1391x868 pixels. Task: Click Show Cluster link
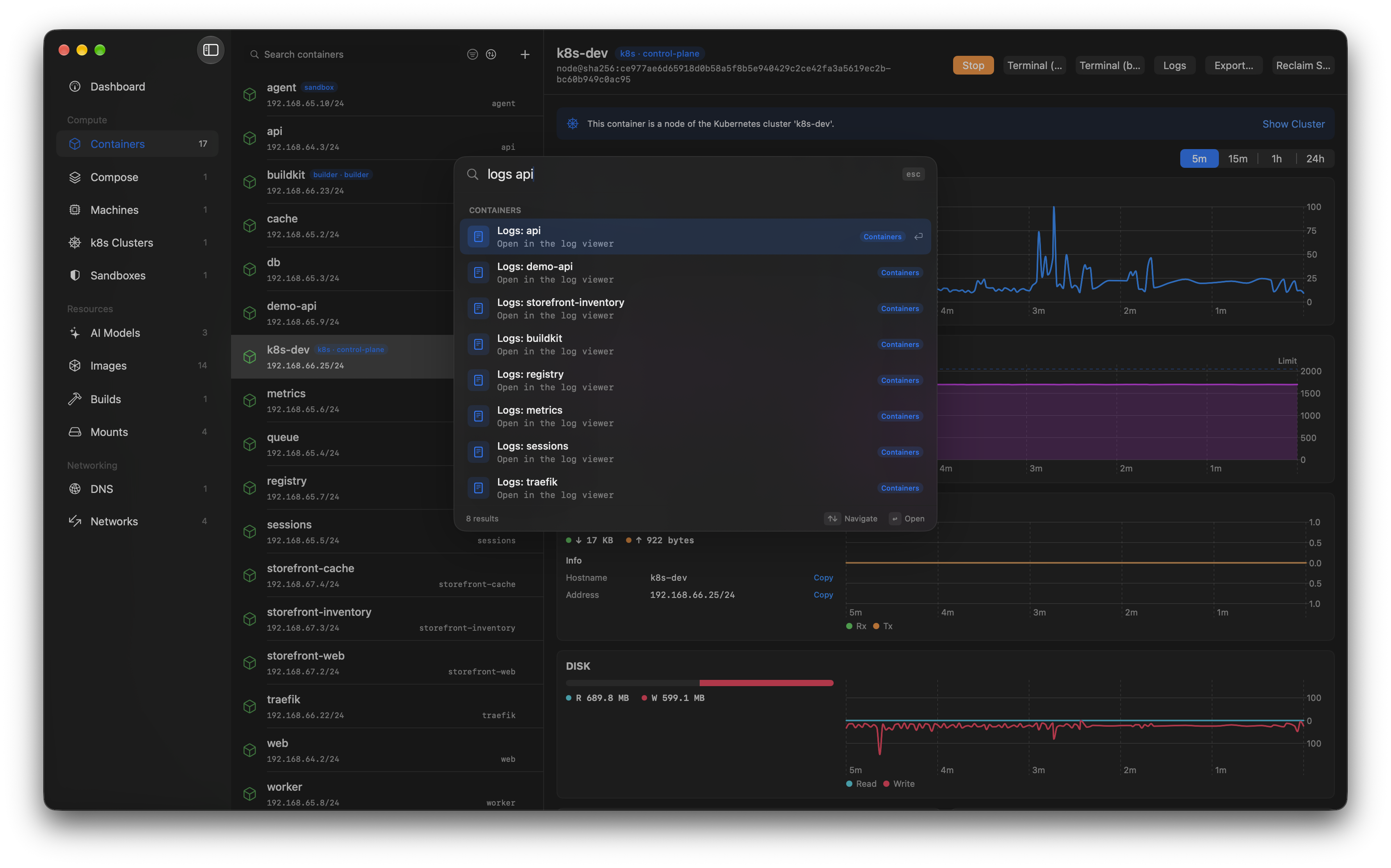click(x=1293, y=124)
